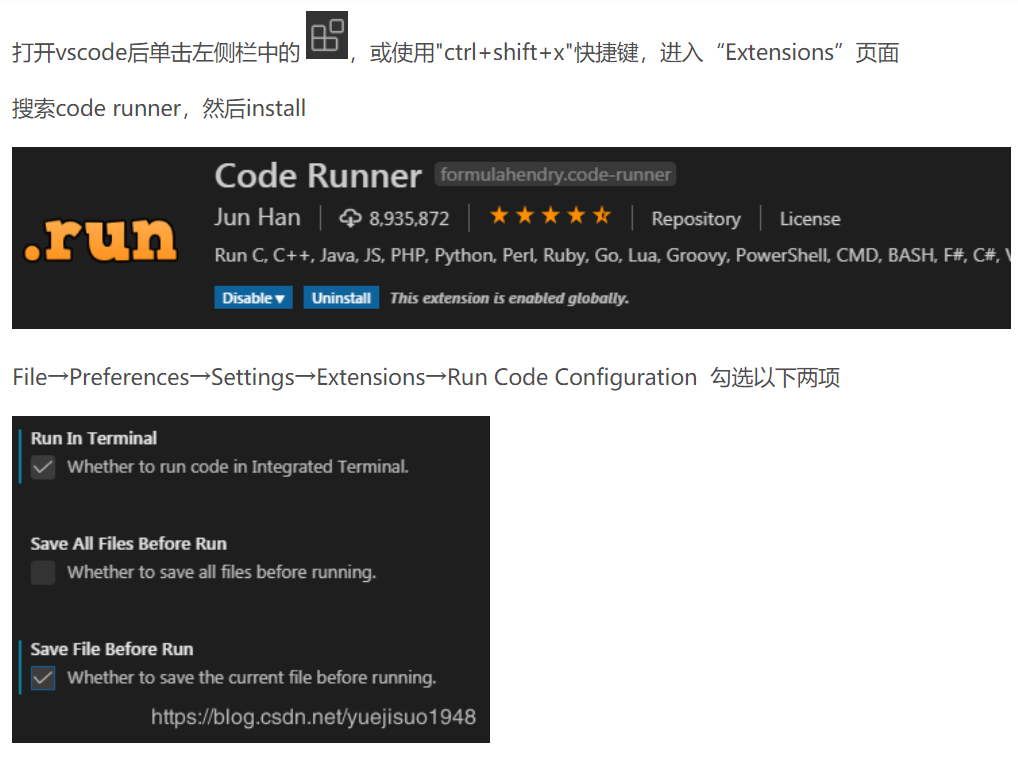Click the 8,935,872 install count
The width and height of the screenshot is (1018, 758).
(409, 219)
